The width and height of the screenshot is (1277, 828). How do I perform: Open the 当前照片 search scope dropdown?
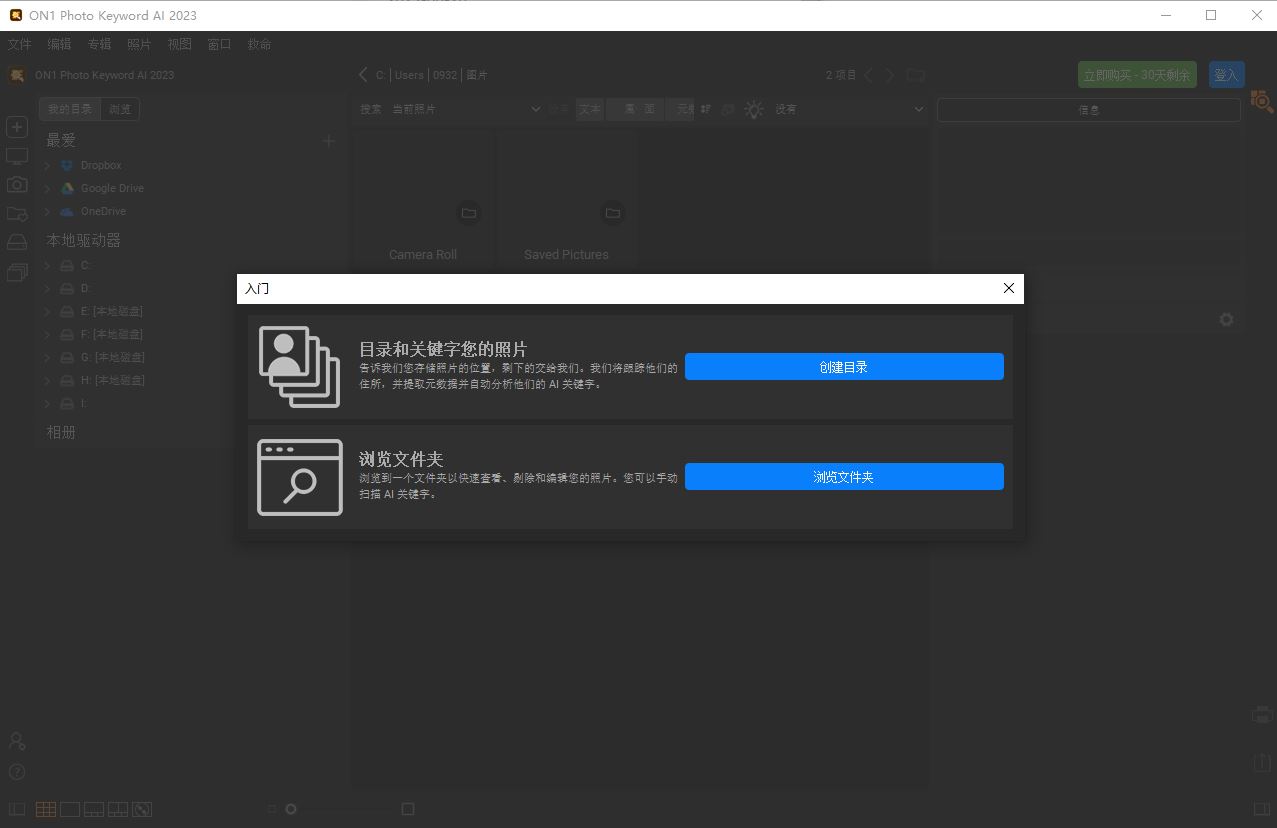point(465,109)
